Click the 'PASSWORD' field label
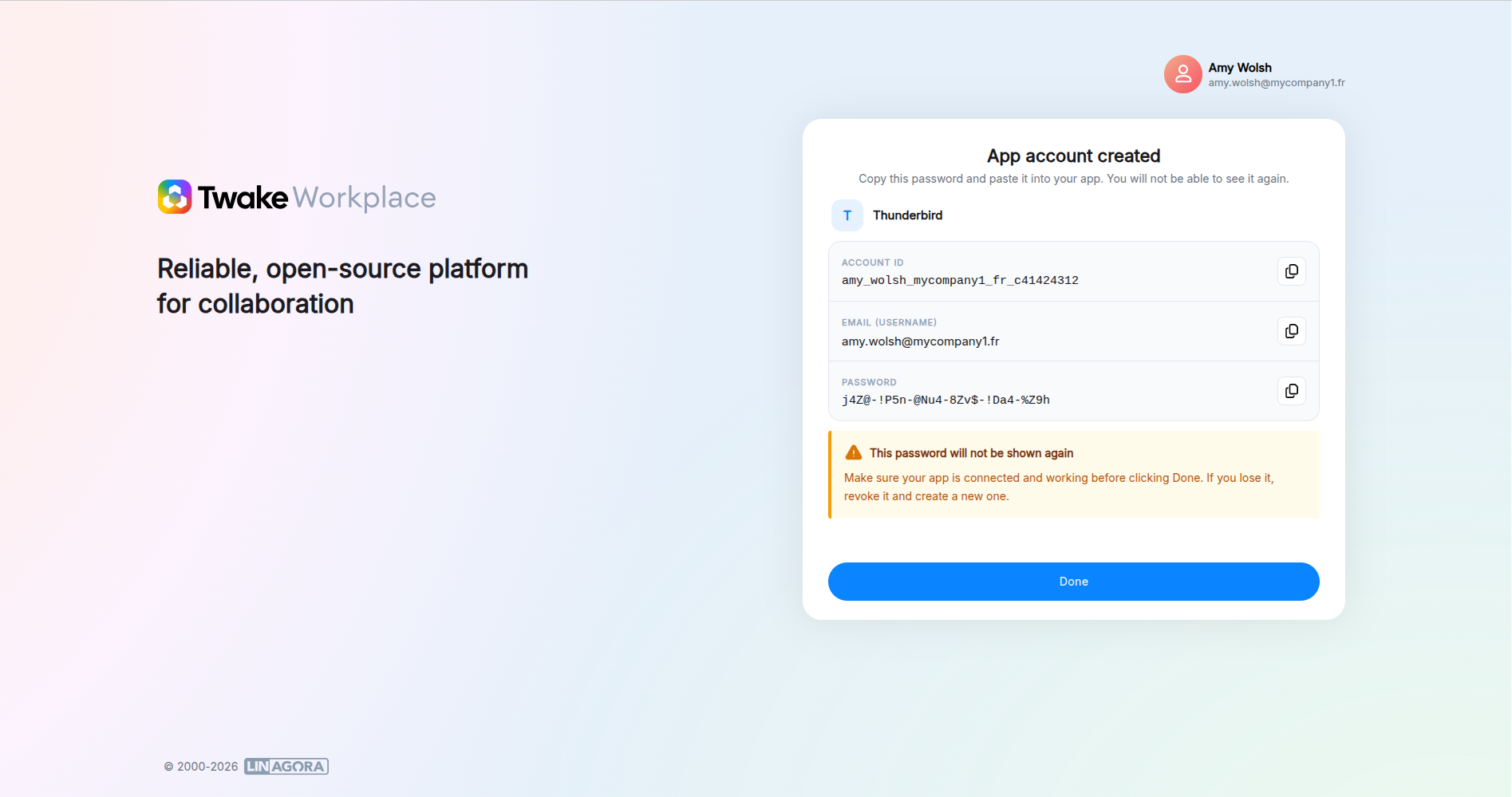This screenshot has height=797, width=1512. (869, 382)
